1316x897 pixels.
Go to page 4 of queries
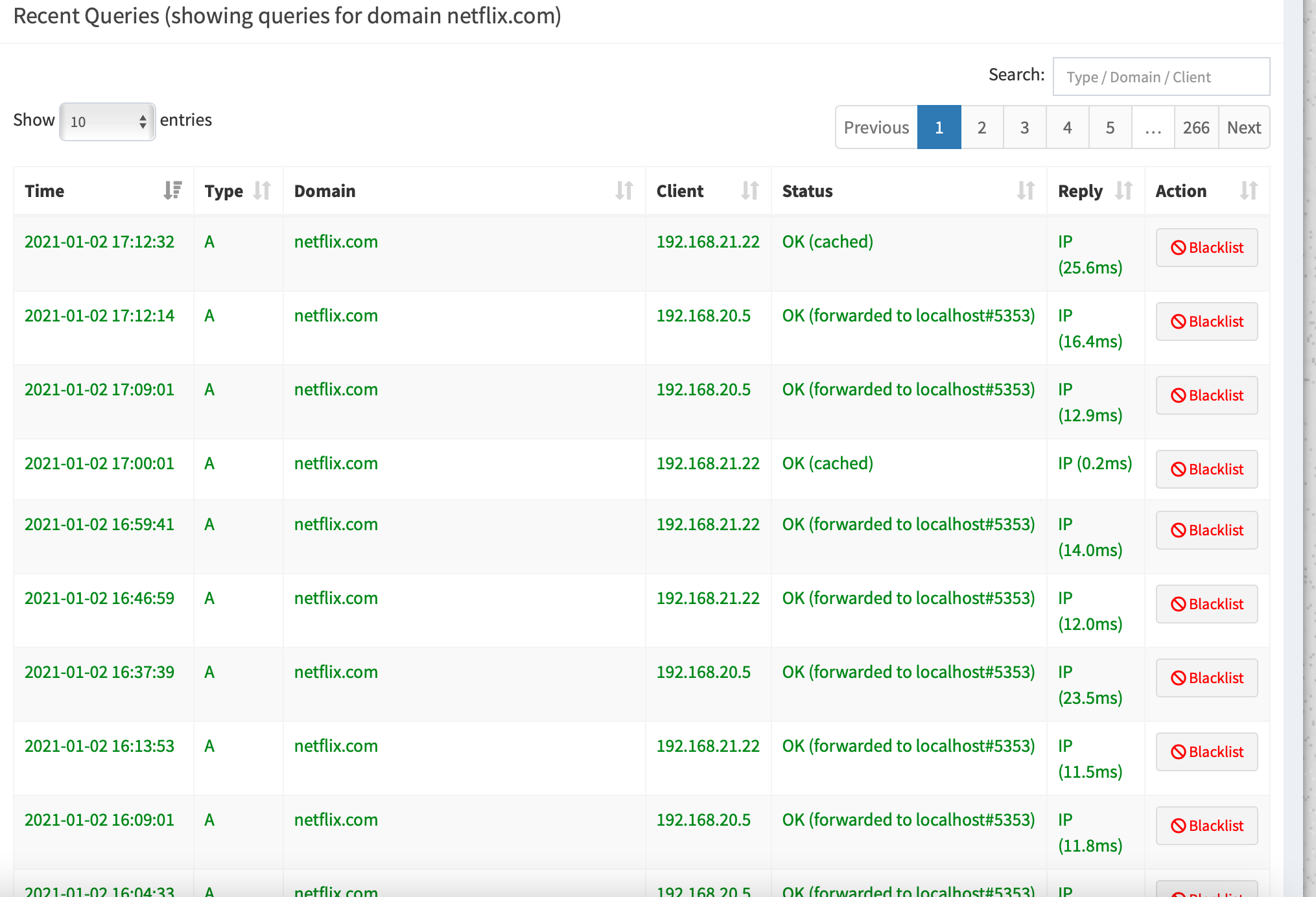[1067, 127]
